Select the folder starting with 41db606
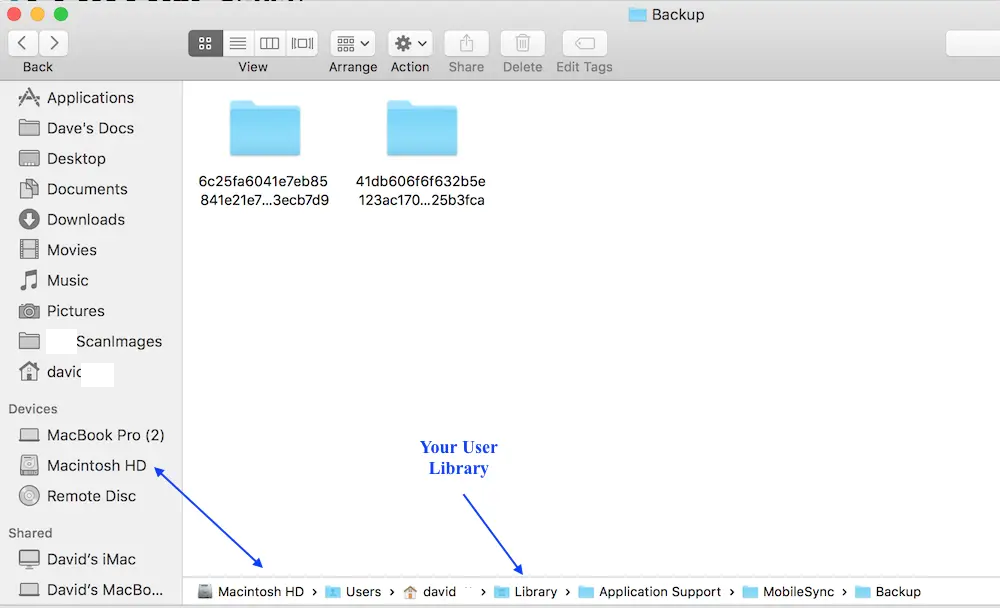1000x608 pixels. 421,128
